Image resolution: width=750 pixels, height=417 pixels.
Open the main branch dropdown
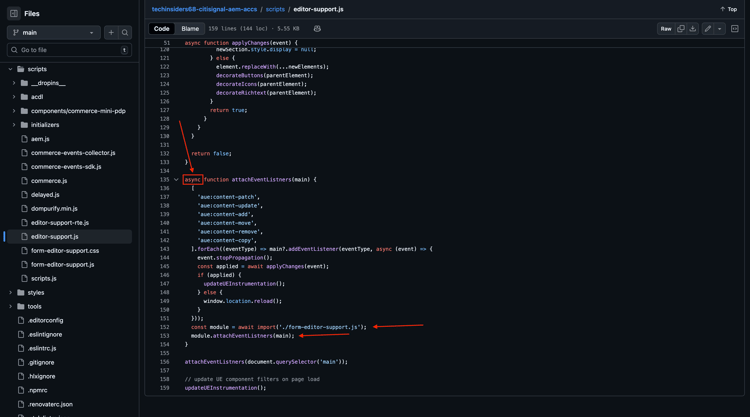coord(53,33)
